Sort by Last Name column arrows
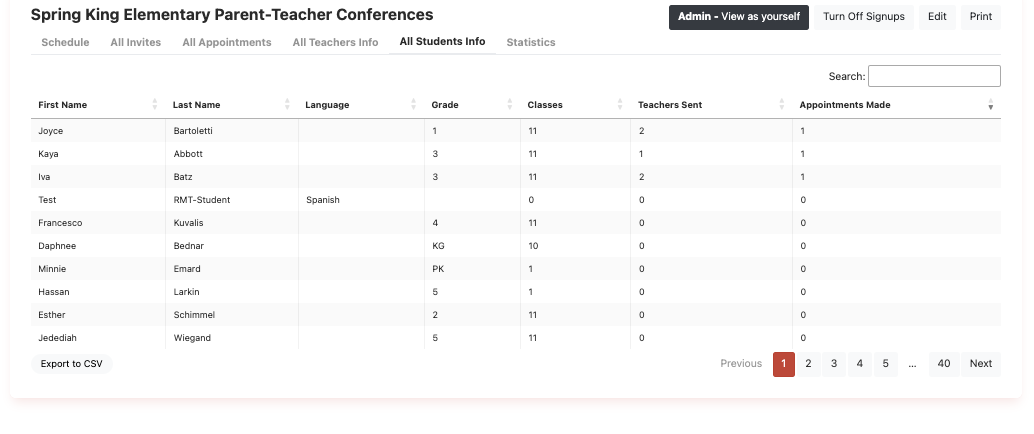Viewport: 1034px width, 434px height. tap(287, 105)
